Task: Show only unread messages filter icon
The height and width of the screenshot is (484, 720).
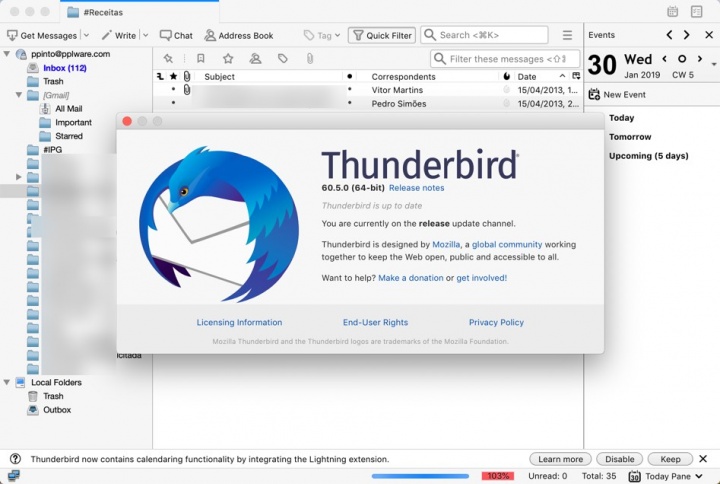Action: point(201,59)
